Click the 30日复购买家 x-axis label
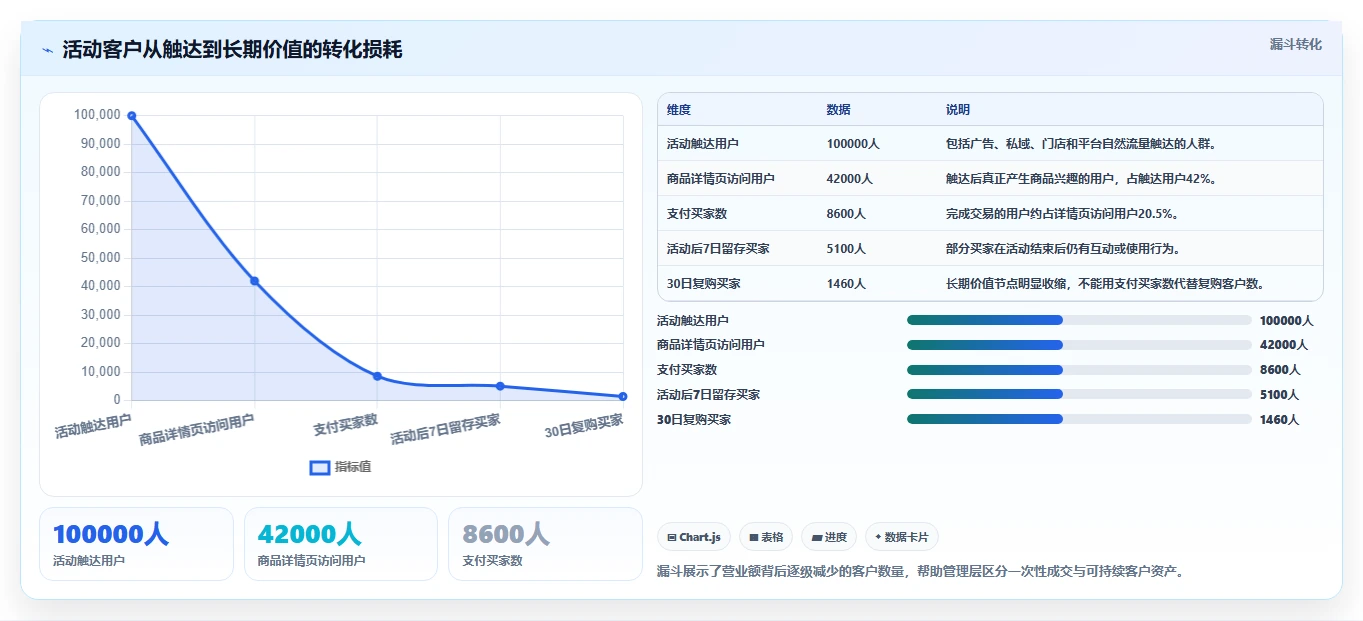The width and height of the screenshot is (1363, 621). 584,426
